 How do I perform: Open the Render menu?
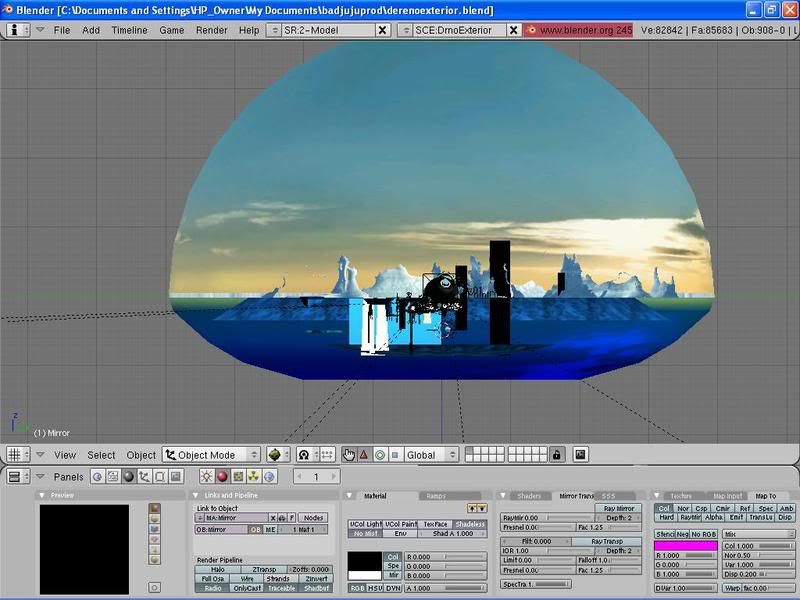pyautogui.click(x=212, y=30)
